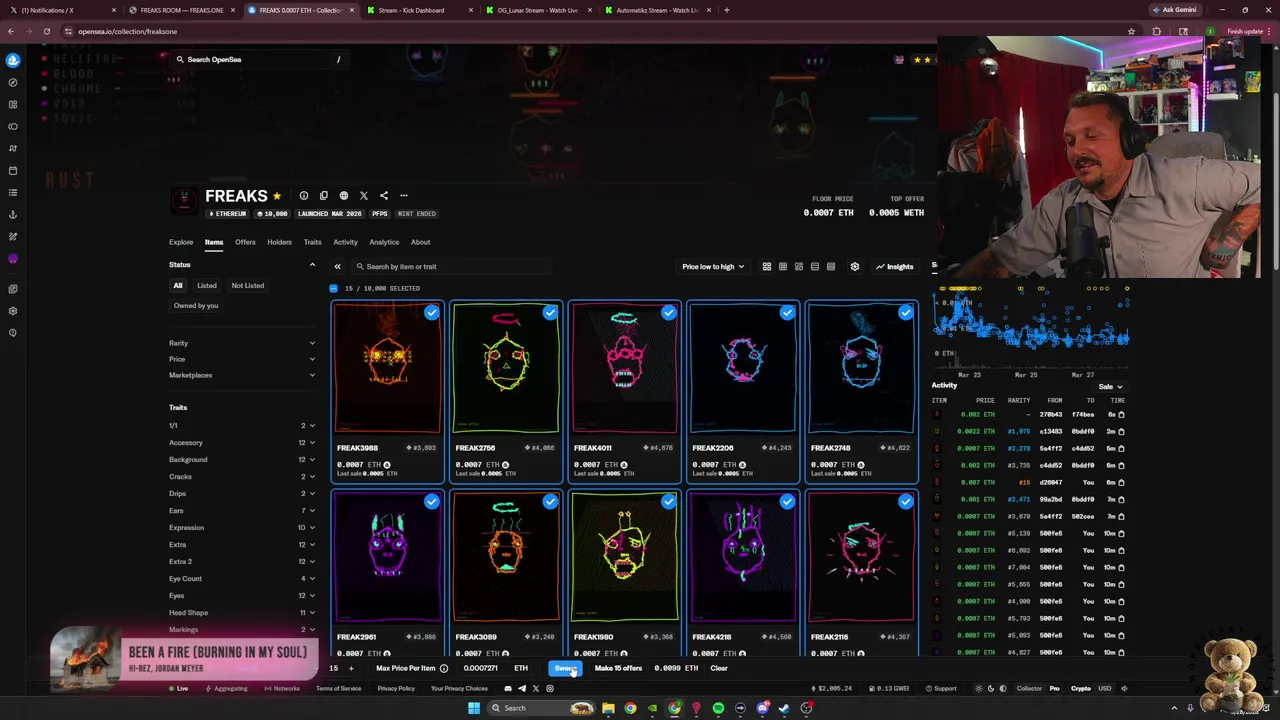Screen dimensions: 1280x720
Task: Deselect FREAK1980 checkmark
Action: 669,502
